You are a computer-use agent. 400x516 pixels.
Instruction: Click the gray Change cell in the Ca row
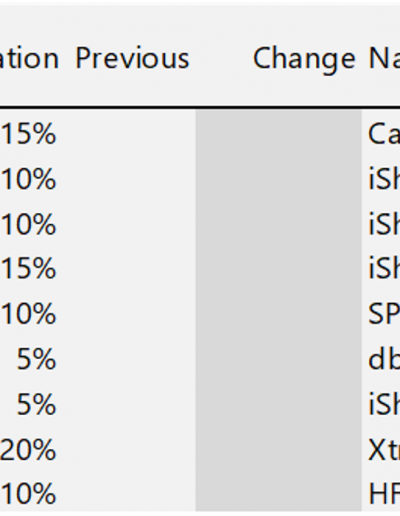coord(278,134)
